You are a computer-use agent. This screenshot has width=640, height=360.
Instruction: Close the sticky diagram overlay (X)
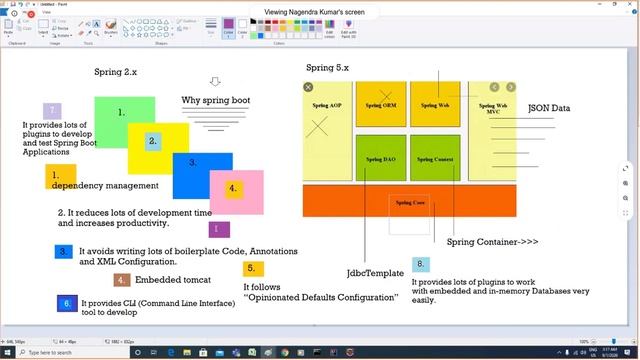coord(308,87)
